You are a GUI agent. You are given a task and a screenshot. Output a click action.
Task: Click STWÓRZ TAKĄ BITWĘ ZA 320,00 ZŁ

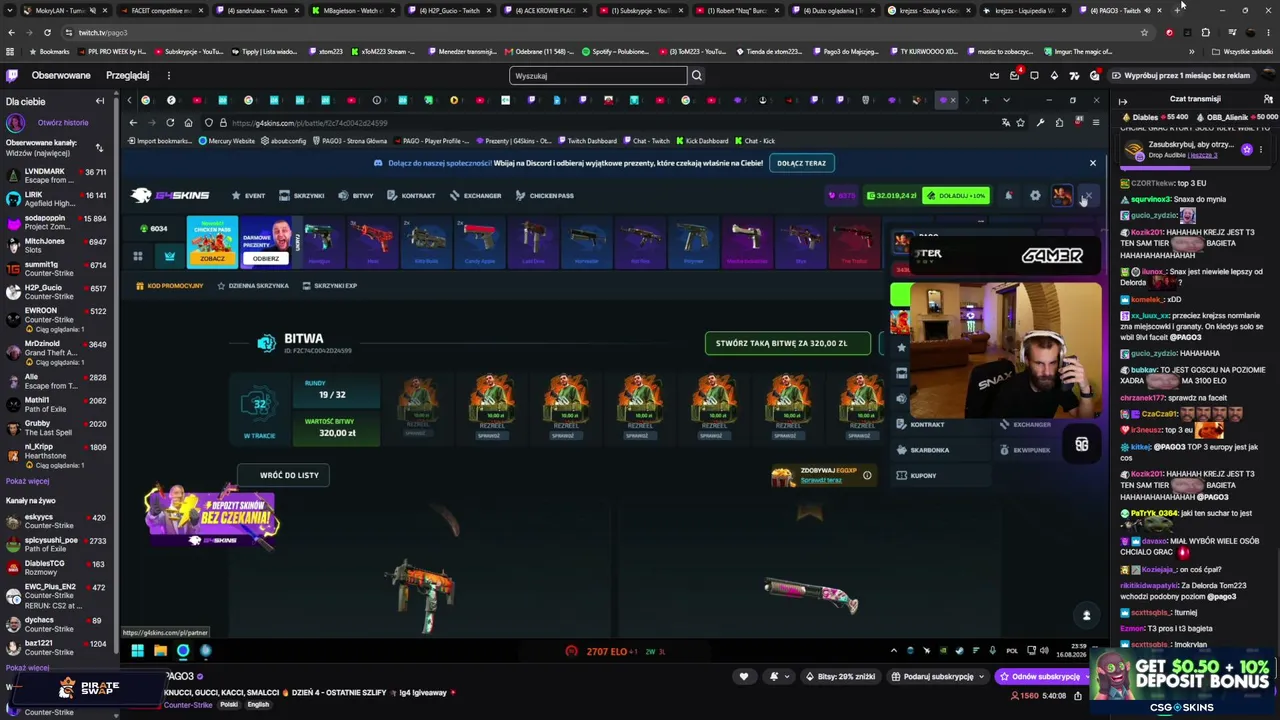click(x=787, y=343)
